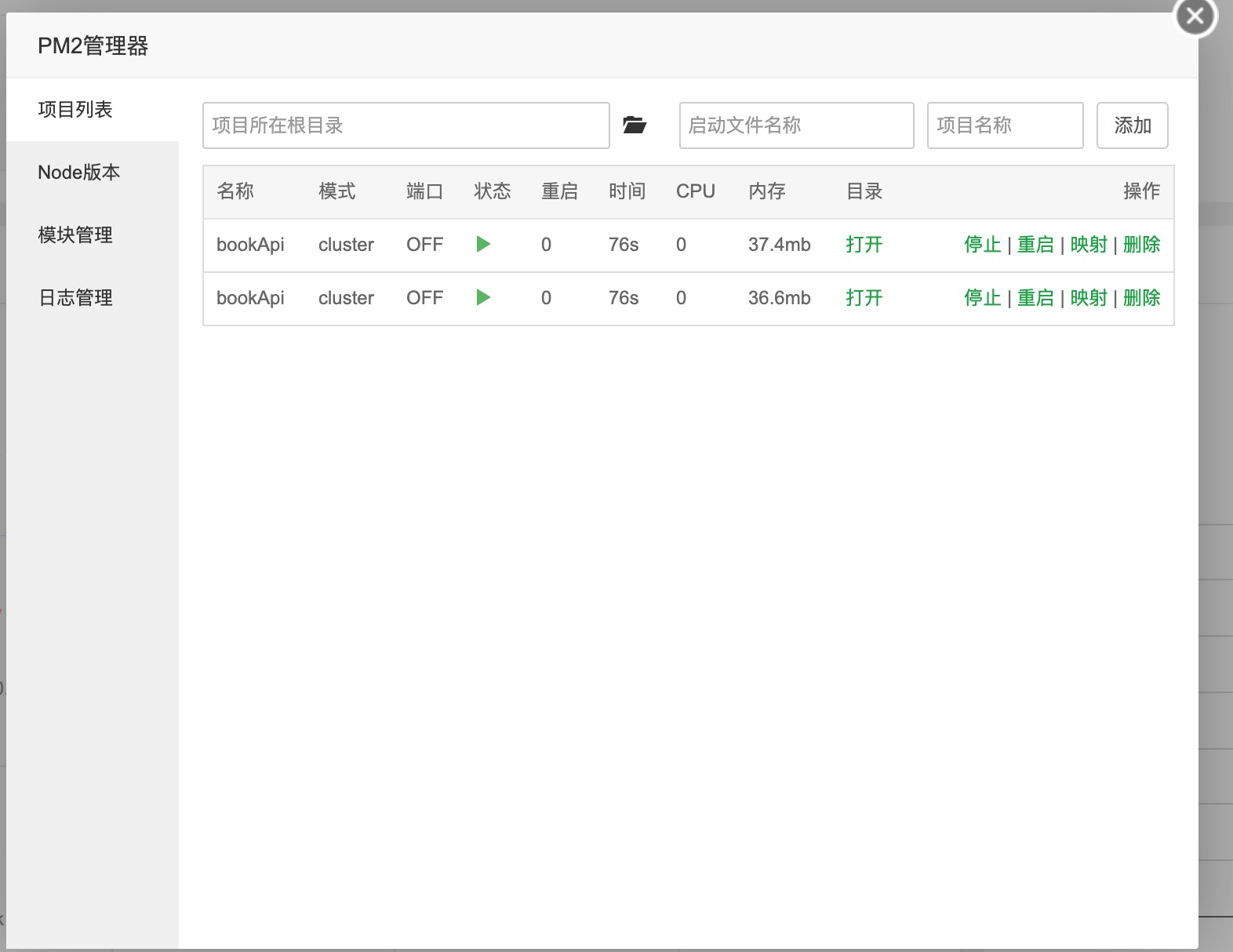Go to the 日志管理 tab
This screenshot has height=952, width=1233.
click(x=75, y=298)
